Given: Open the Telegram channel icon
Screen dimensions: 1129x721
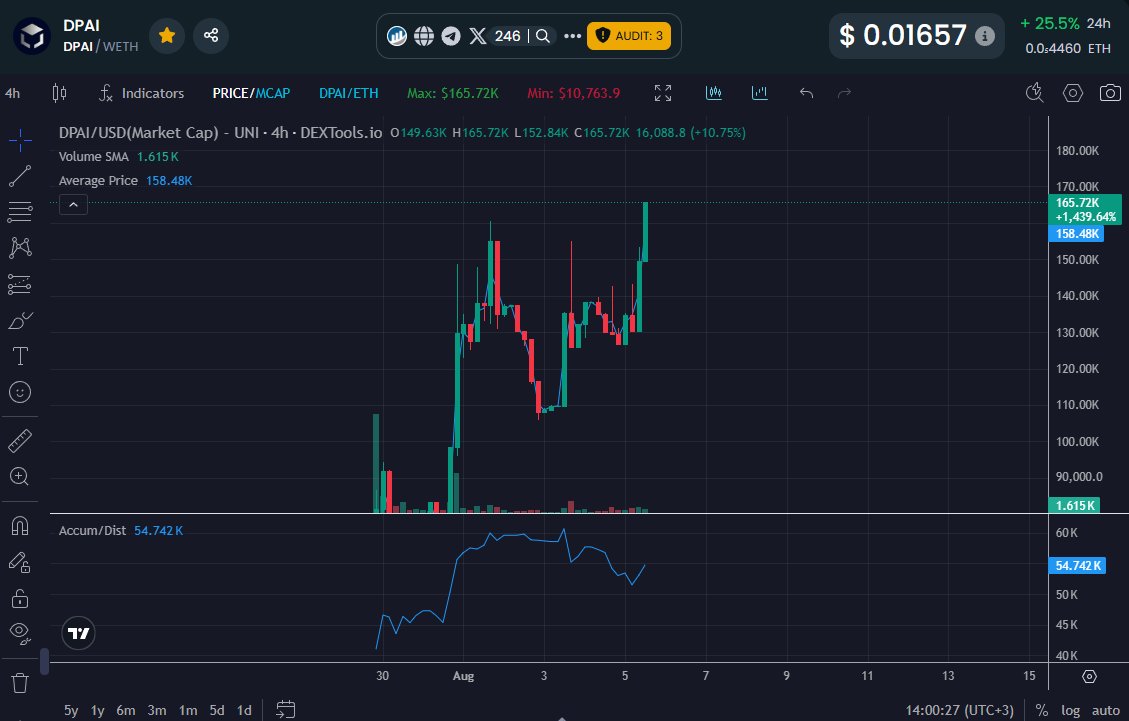Looking at the screenshot, I should [451, 35].
